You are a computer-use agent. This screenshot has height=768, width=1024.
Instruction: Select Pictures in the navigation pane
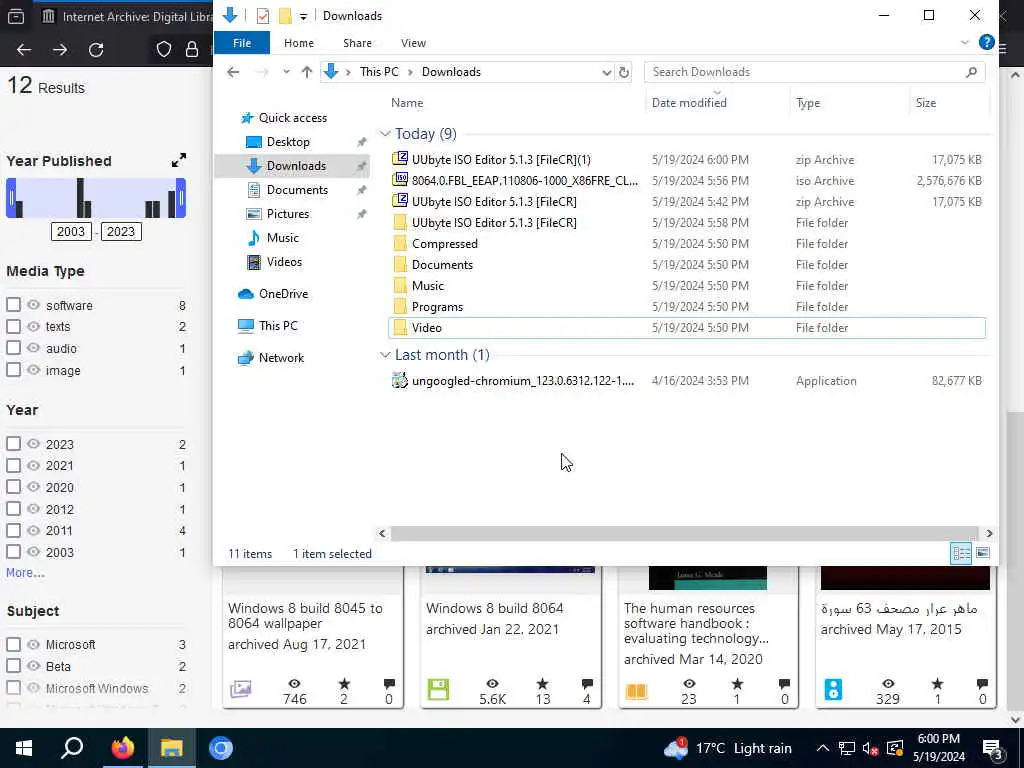pos(287,214)
